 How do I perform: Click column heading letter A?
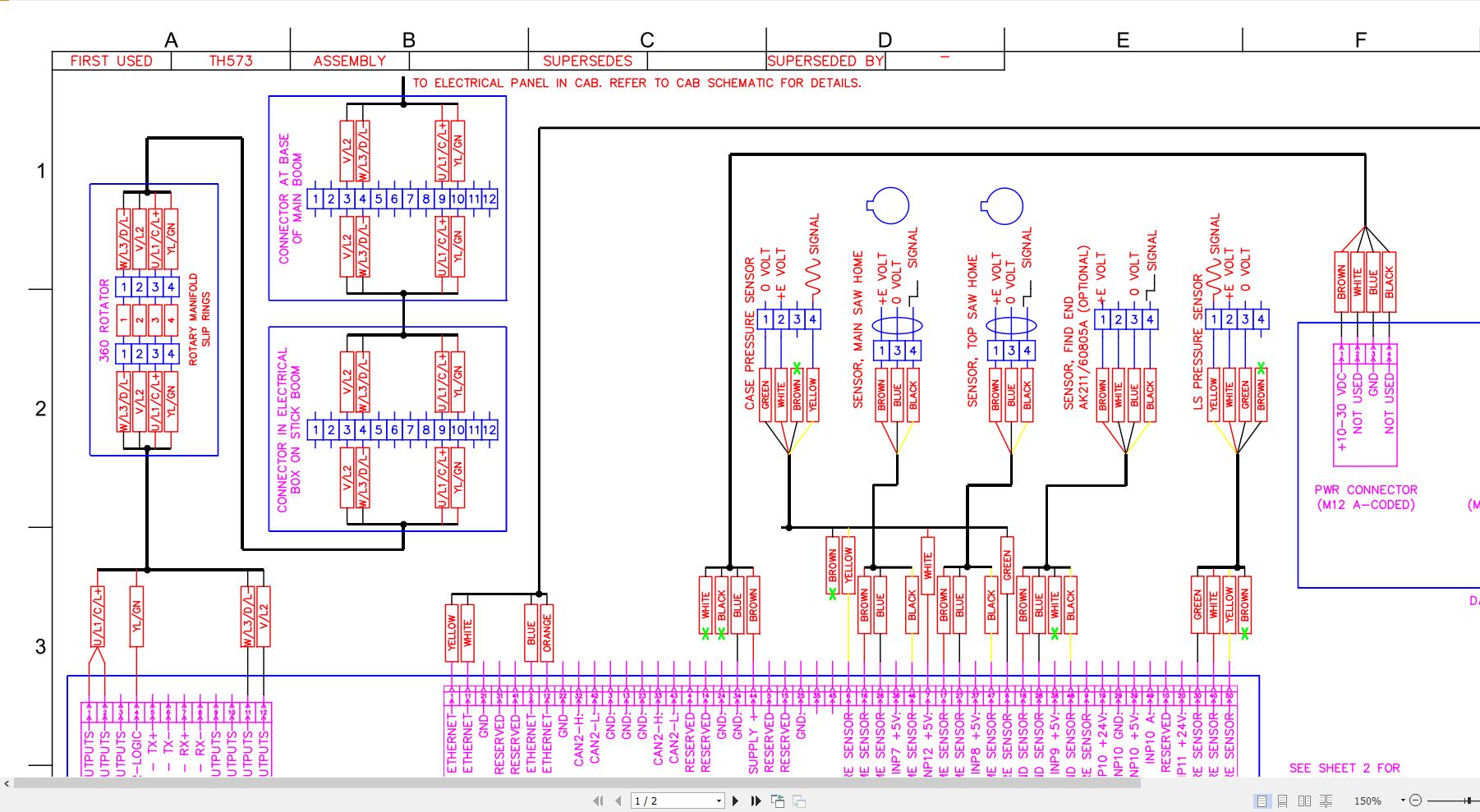coord(171,40)
